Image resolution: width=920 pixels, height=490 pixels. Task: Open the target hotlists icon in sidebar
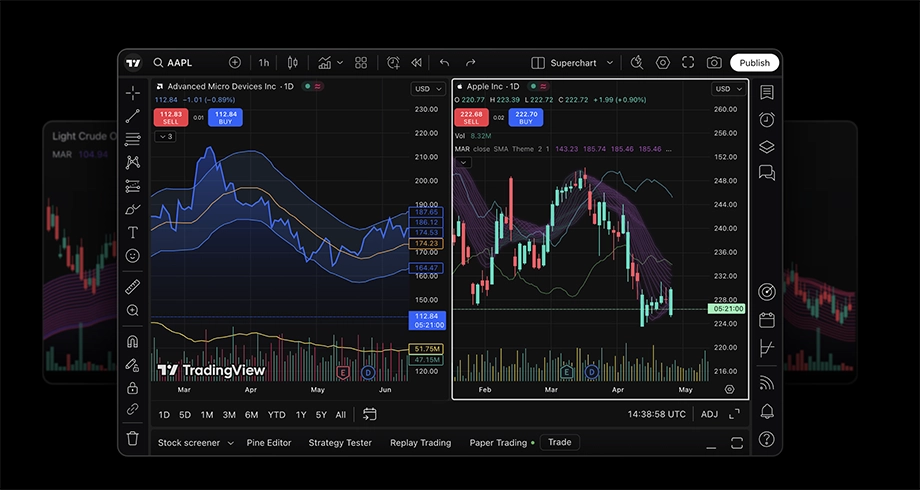[767, 292]
